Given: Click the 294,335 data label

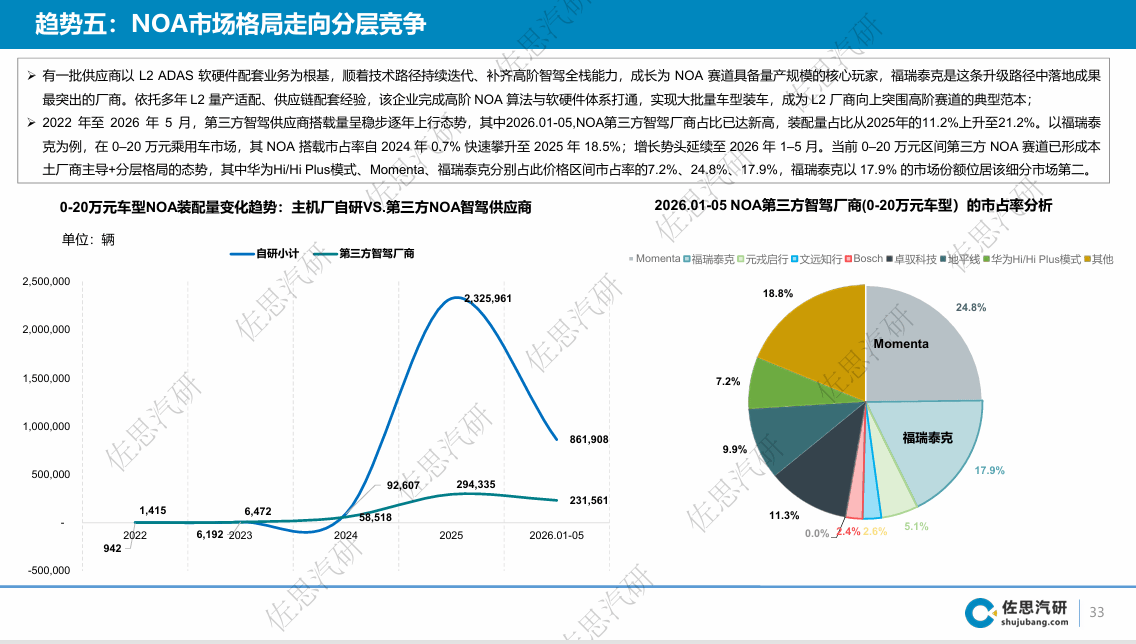Looking at the screenshot, I should tap(475, 485).
